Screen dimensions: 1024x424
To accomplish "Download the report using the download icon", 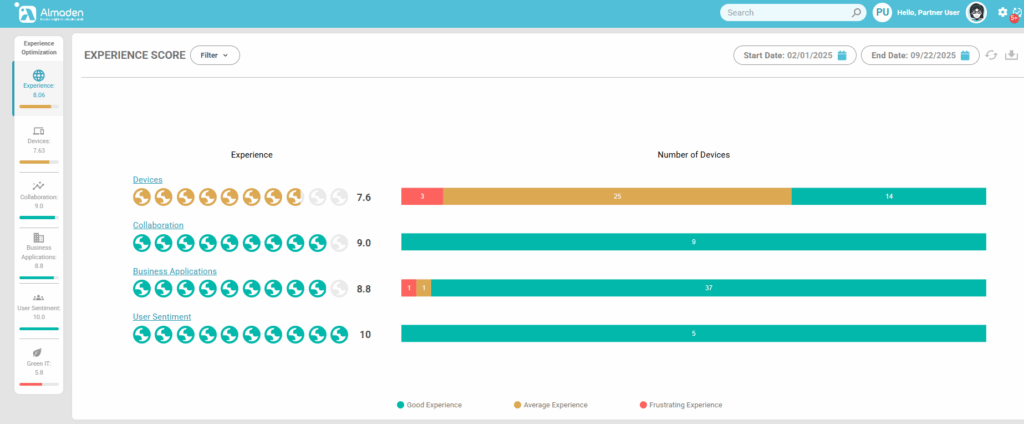I will click(1010, 56).
